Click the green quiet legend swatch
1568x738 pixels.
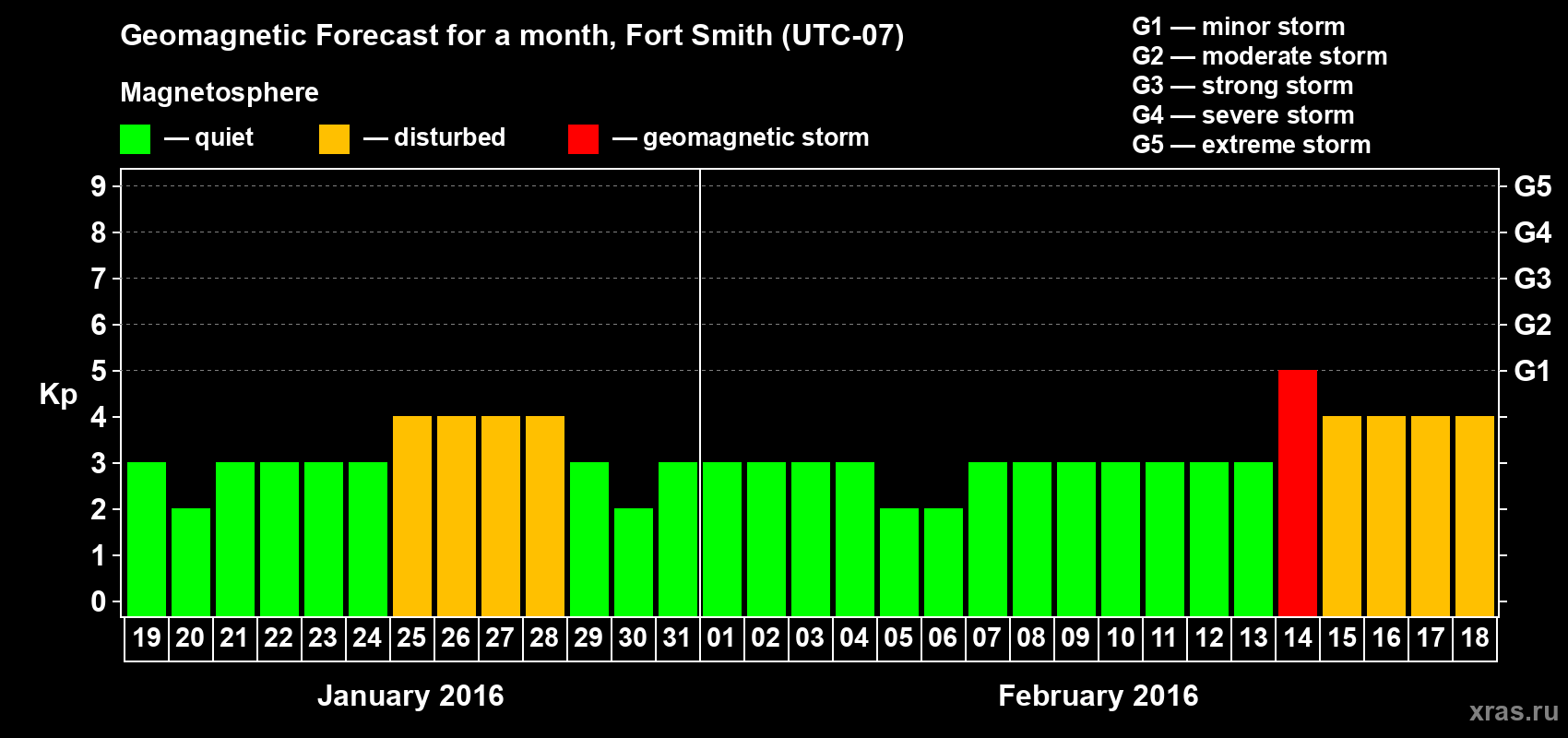coord(136,139)
